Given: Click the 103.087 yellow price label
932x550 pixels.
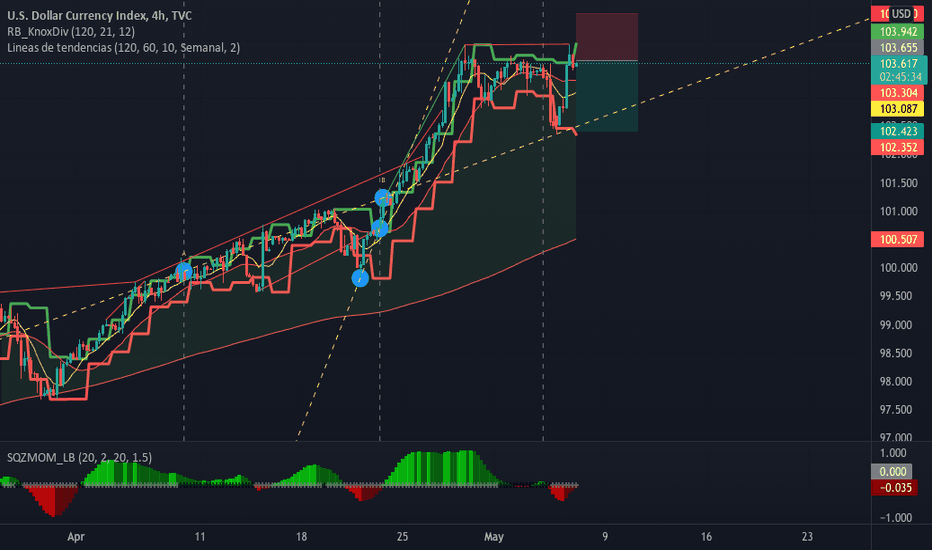Looking at the screenshot, I should click(x=898, y=109).
